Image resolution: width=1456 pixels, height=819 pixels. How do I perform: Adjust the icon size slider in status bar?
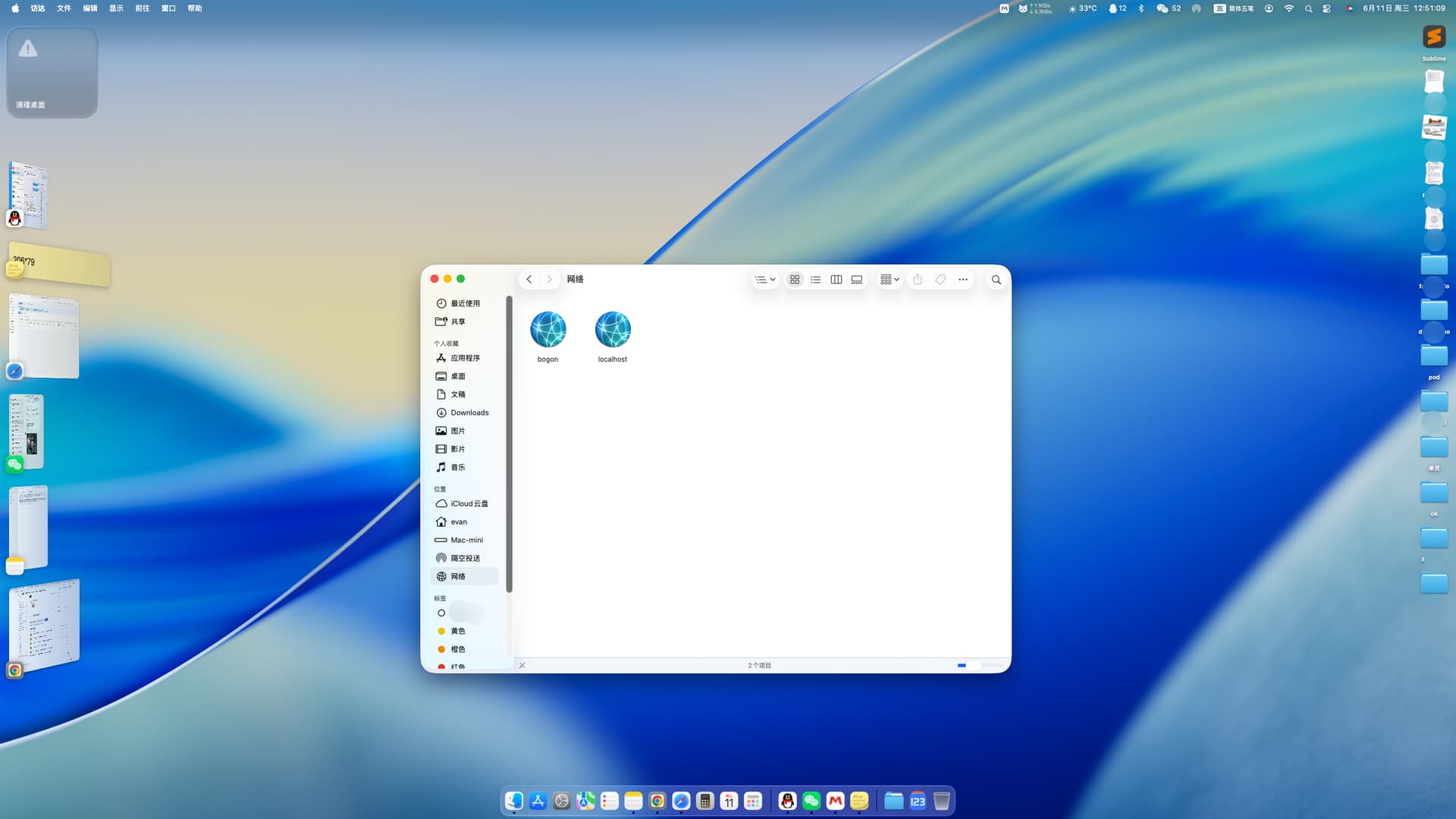coord(974,665)
